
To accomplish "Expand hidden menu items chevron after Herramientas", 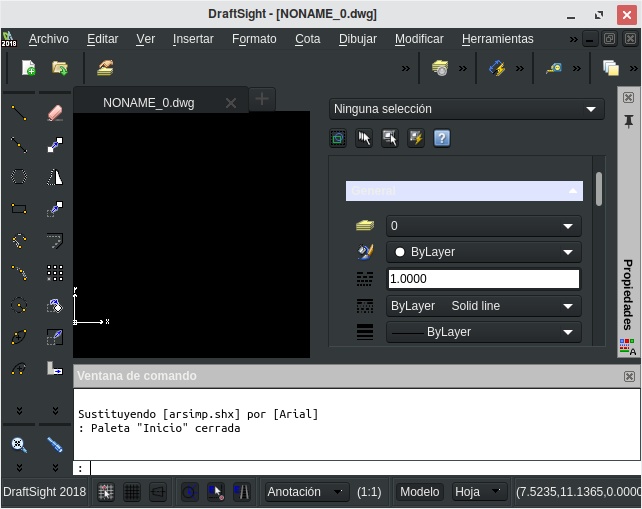I will [574, 39].
